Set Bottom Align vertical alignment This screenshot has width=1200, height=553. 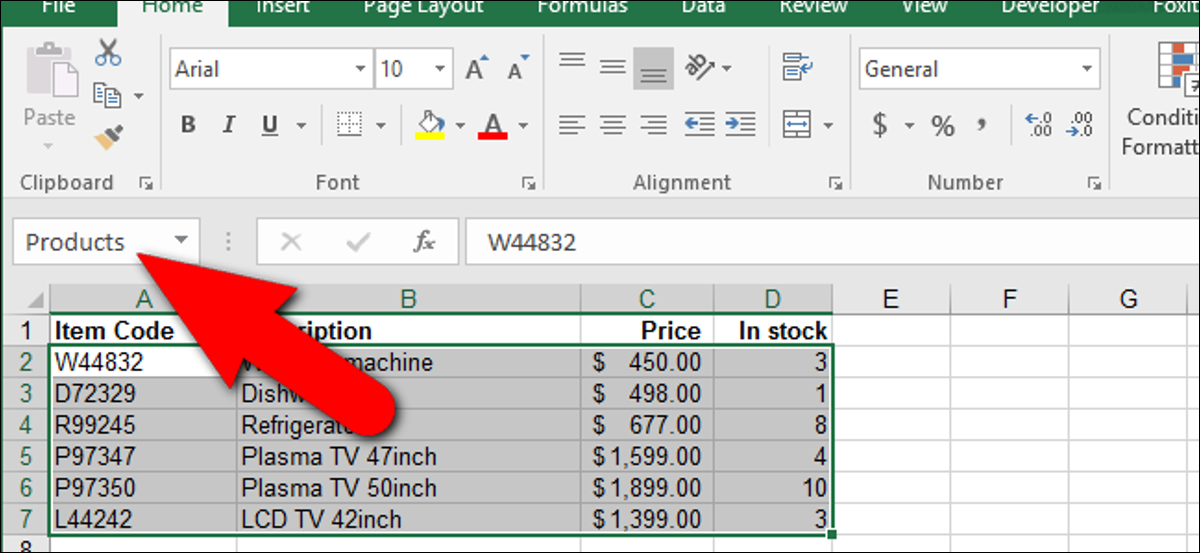tap(653, 70)
